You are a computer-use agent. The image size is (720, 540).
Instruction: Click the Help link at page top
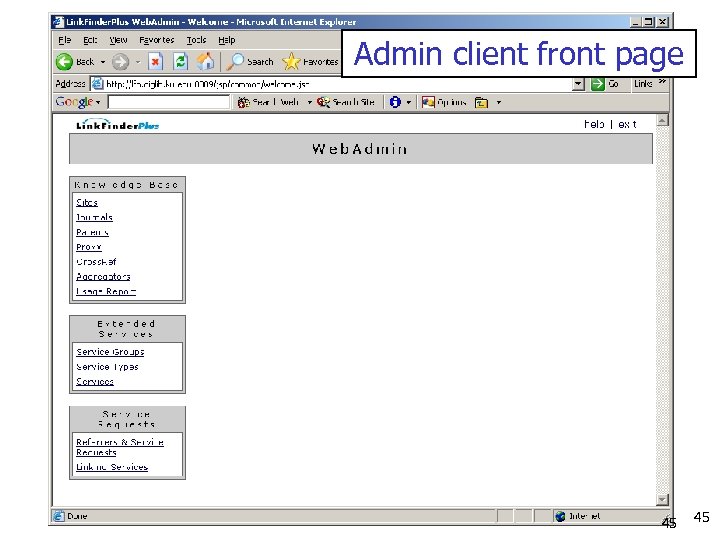click(594, 124)
